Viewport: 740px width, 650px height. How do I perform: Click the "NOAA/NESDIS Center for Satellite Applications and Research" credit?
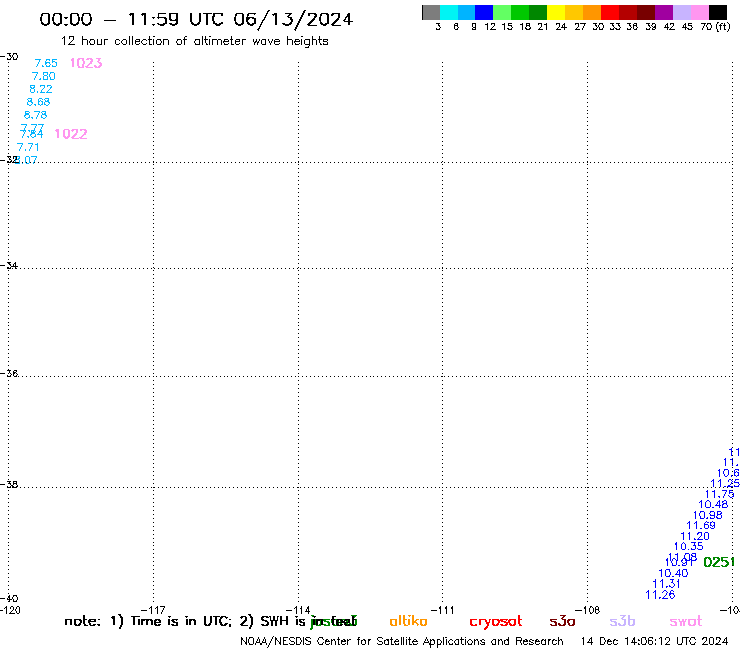(402, 642)
